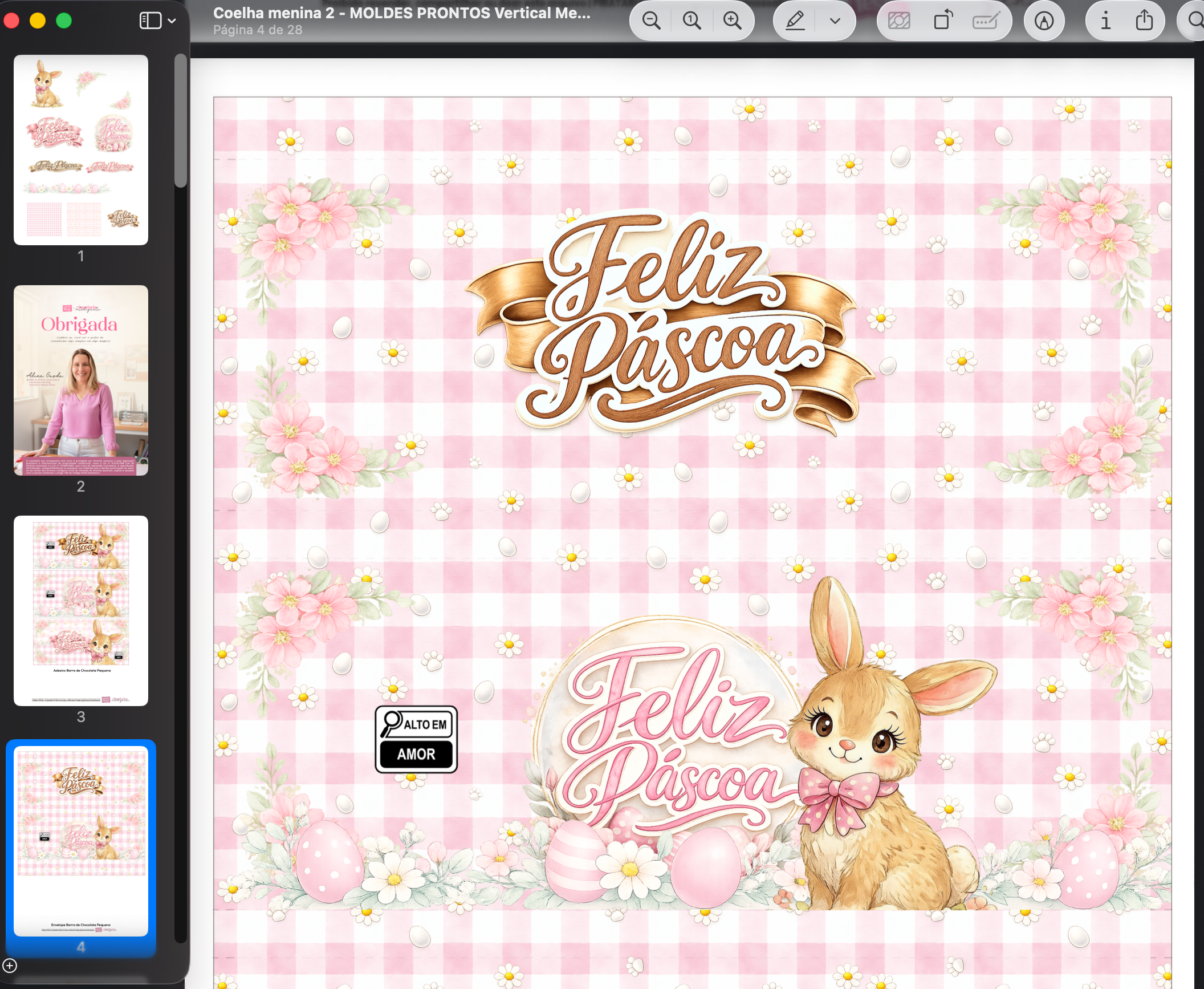Click the add page plus button
1204x989 pixels.
coord(10,966)
